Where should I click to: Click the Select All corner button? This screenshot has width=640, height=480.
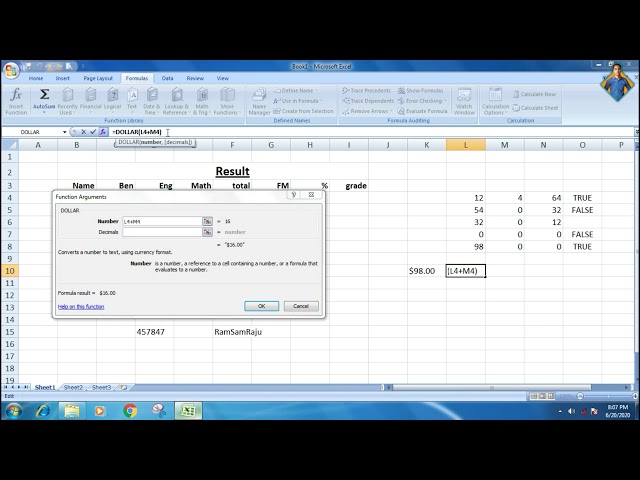coord(10,145)
